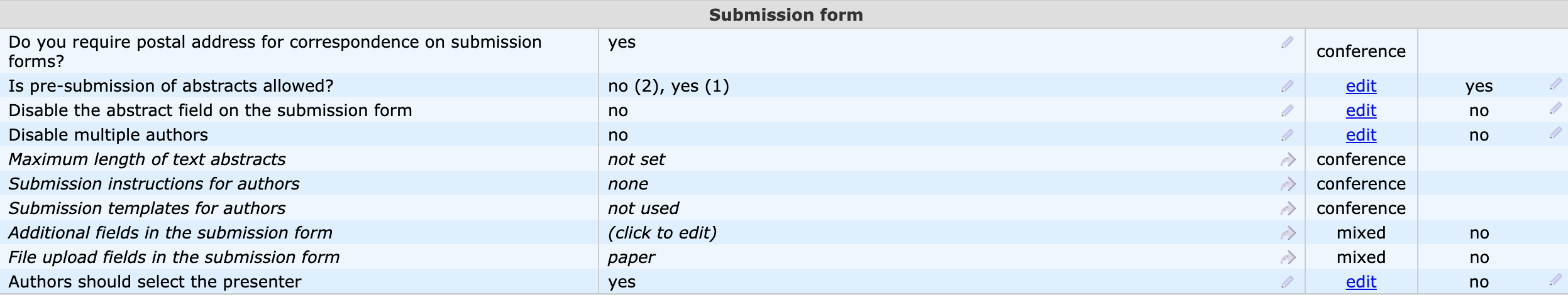The width and height of the screenshot is (1568, 295).
Task: Click the rightmost pencil icon in Disable abstract field row
Action: click(x=1556, y=109)
